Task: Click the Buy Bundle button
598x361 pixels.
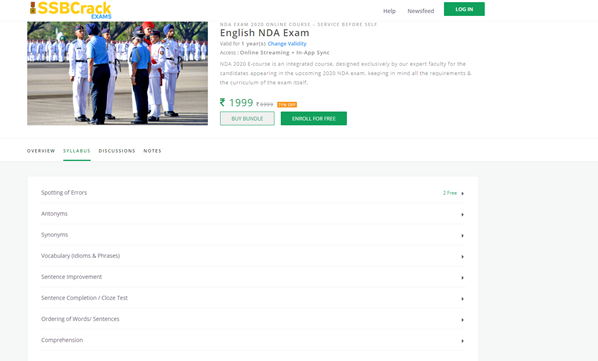Action: pyautogui.click(x=247, y=119)
